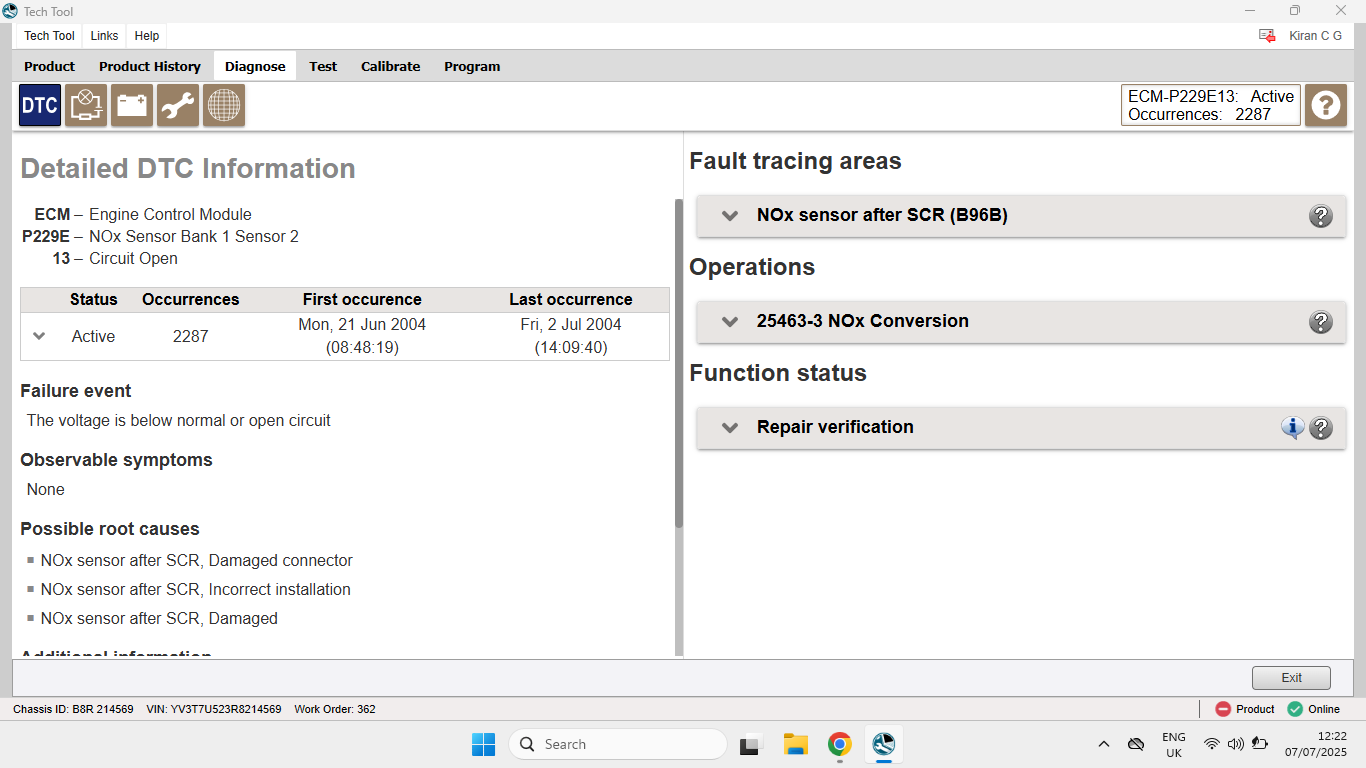This screenshot has width=1366, height=768.
Task: Click the ECM-P229E13 Active summary box
Action: point(1211,105)
